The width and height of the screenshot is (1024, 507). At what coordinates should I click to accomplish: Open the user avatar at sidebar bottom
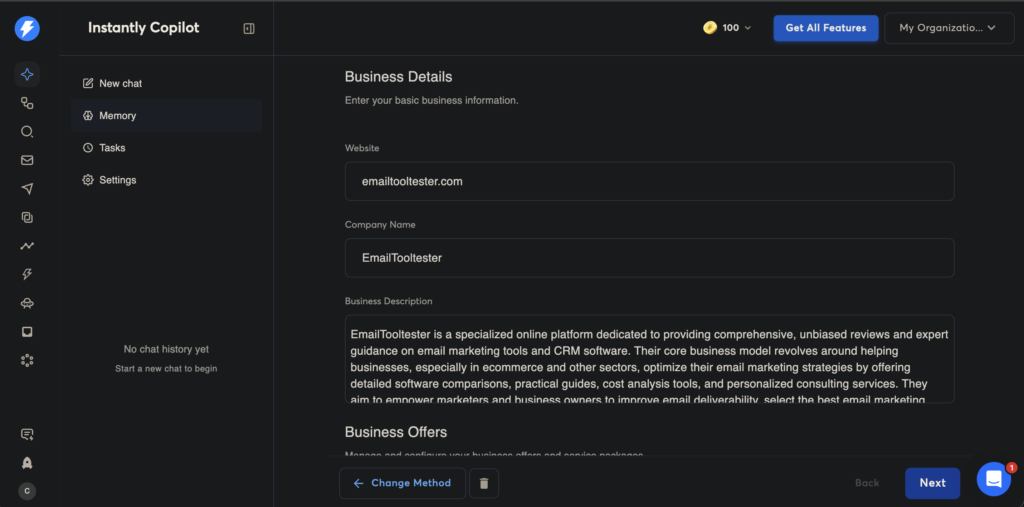click(27, 491)
